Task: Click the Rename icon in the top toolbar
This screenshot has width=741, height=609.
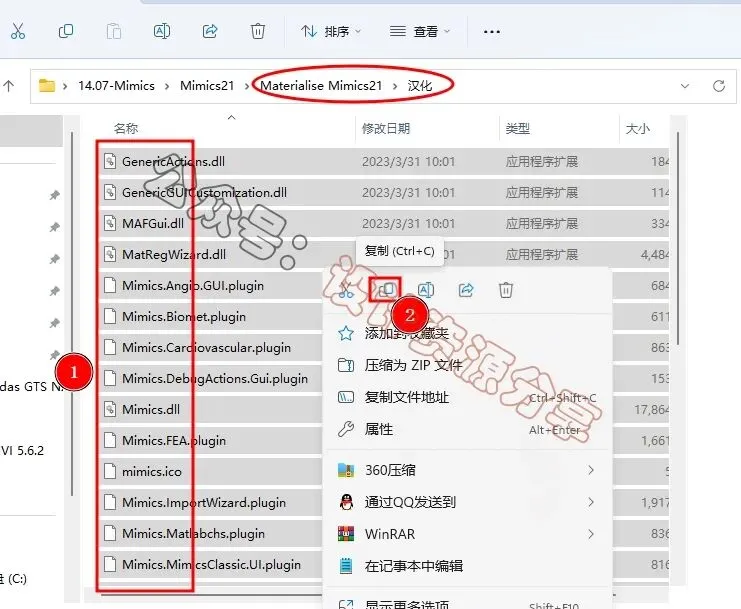Action: coord(162,32)
